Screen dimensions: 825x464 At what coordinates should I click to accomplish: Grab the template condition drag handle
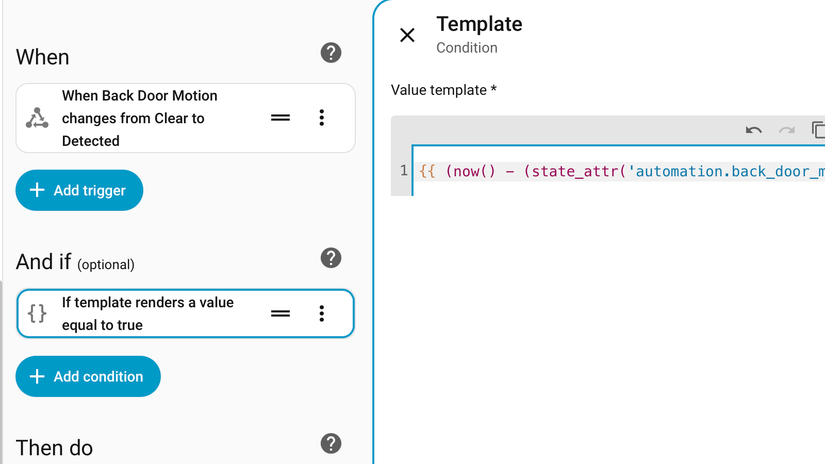point(281,314)
